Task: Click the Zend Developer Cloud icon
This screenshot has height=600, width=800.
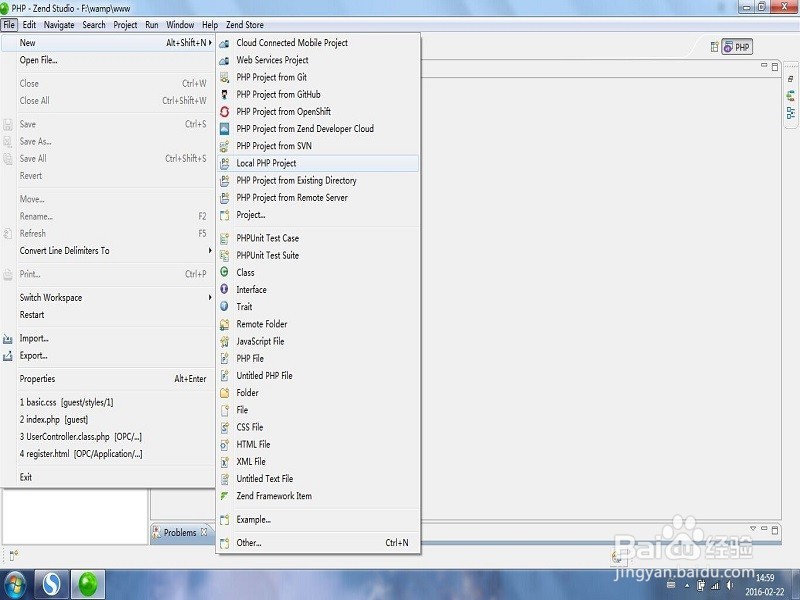Action: 224,129
